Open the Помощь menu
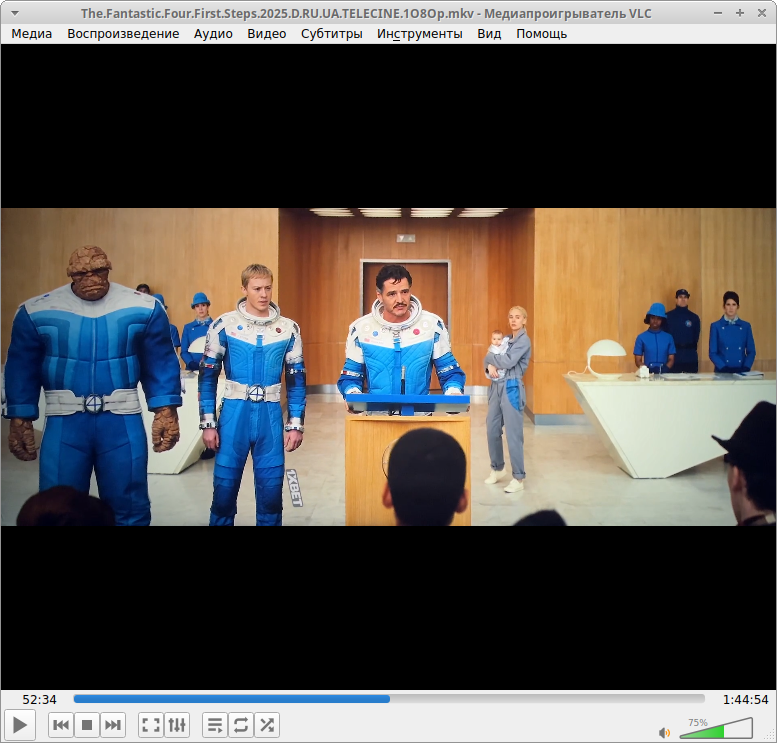777x743 pixels. pos(542,34)
